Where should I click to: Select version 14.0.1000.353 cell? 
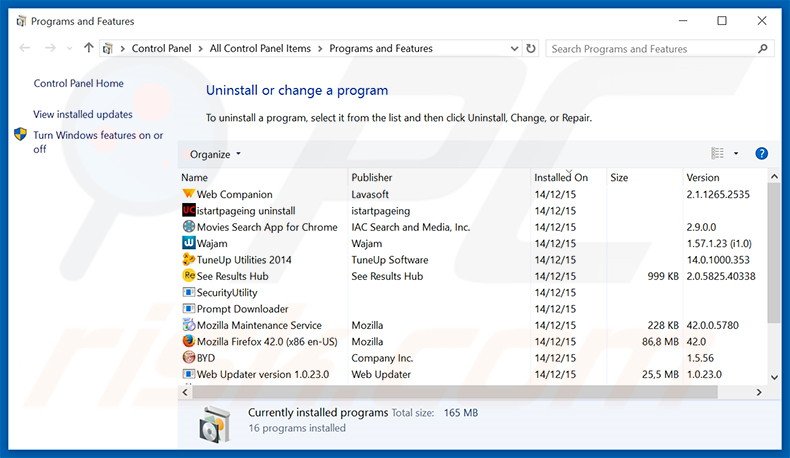tap(718, 259)
